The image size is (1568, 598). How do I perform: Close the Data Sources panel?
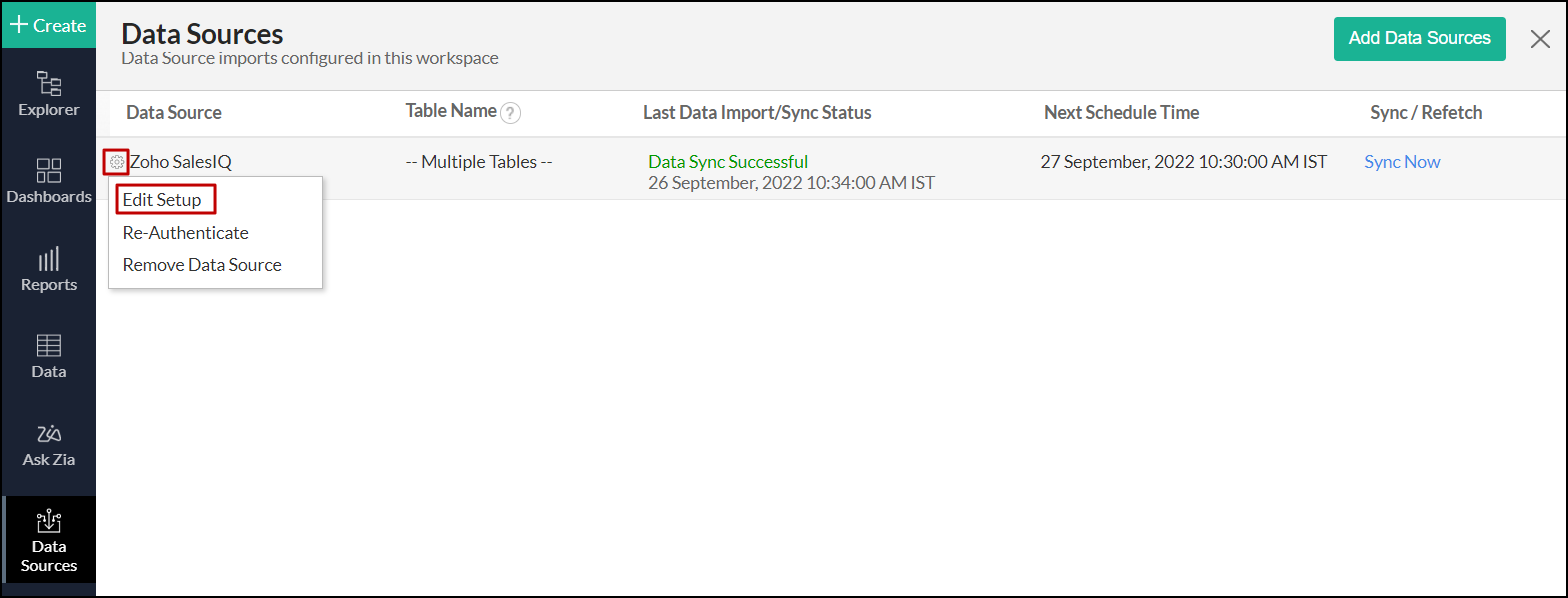[x=1540, y=39]
